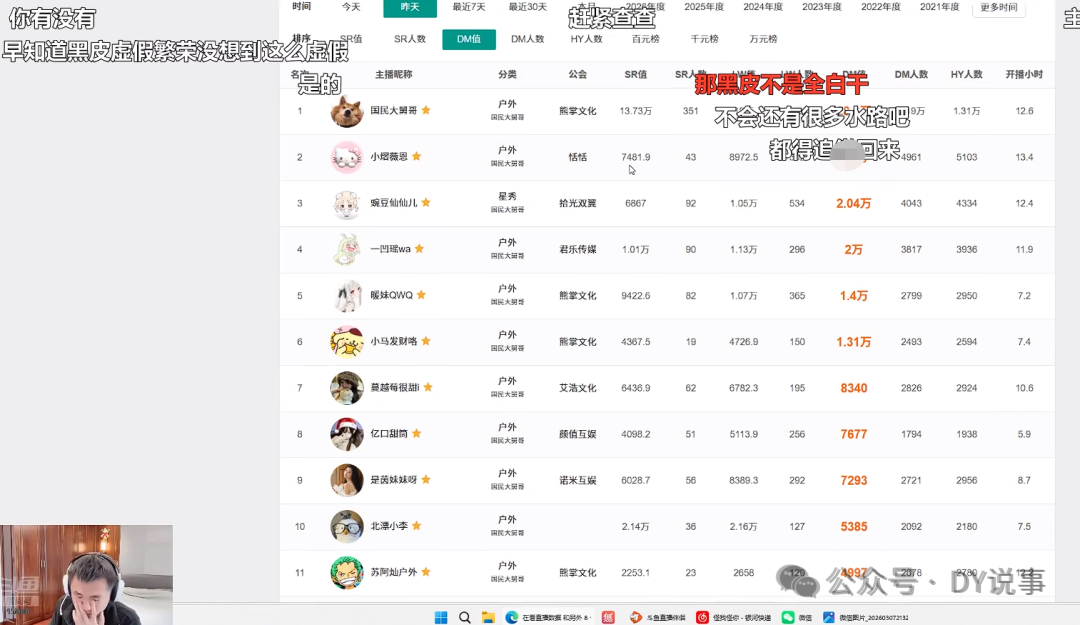This screenshot has height=625, width=1080.
Task: Switch to Microsoft Edge in the taskbar
Action: (512, 617)
